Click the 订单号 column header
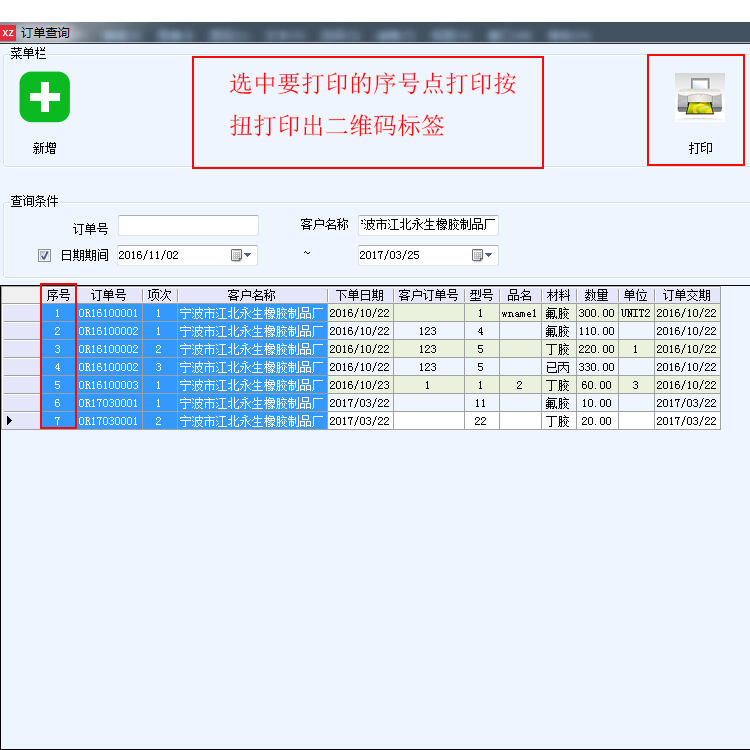The height and width of the screenshot is (750, 750). [109, 295]
